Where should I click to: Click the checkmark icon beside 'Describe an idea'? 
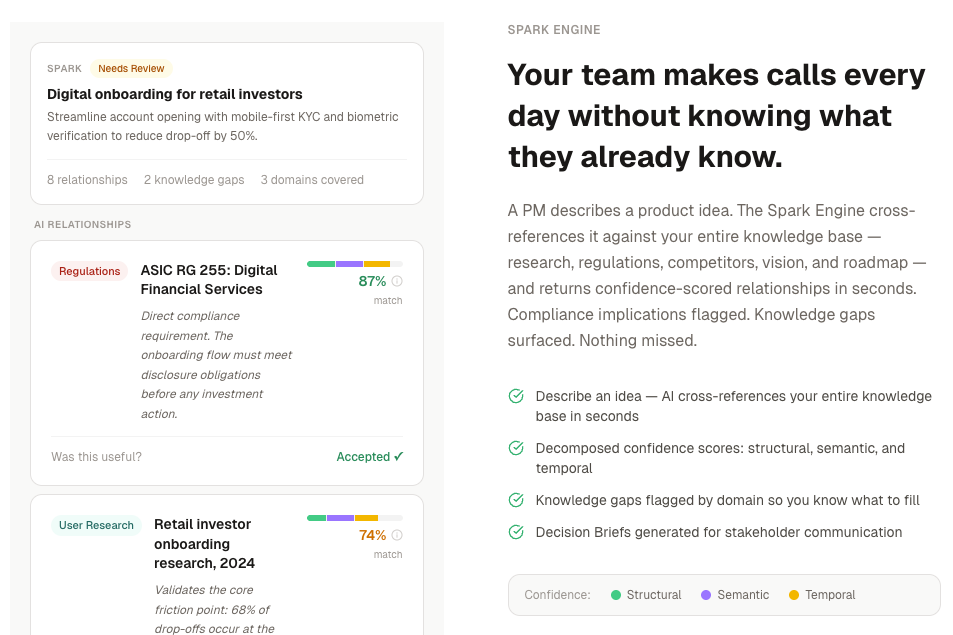click(516, 396)
